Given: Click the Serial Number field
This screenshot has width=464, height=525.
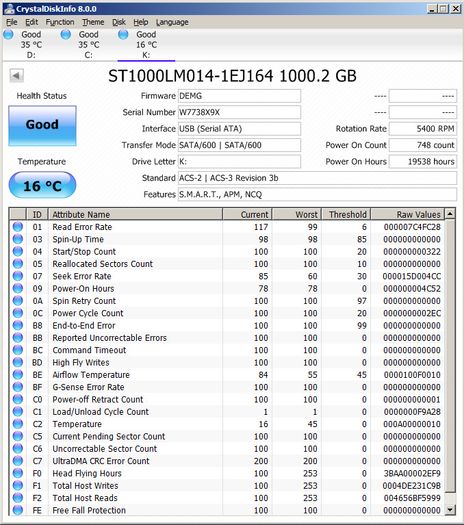Looking at the screenshot, I should pos(239,112).
